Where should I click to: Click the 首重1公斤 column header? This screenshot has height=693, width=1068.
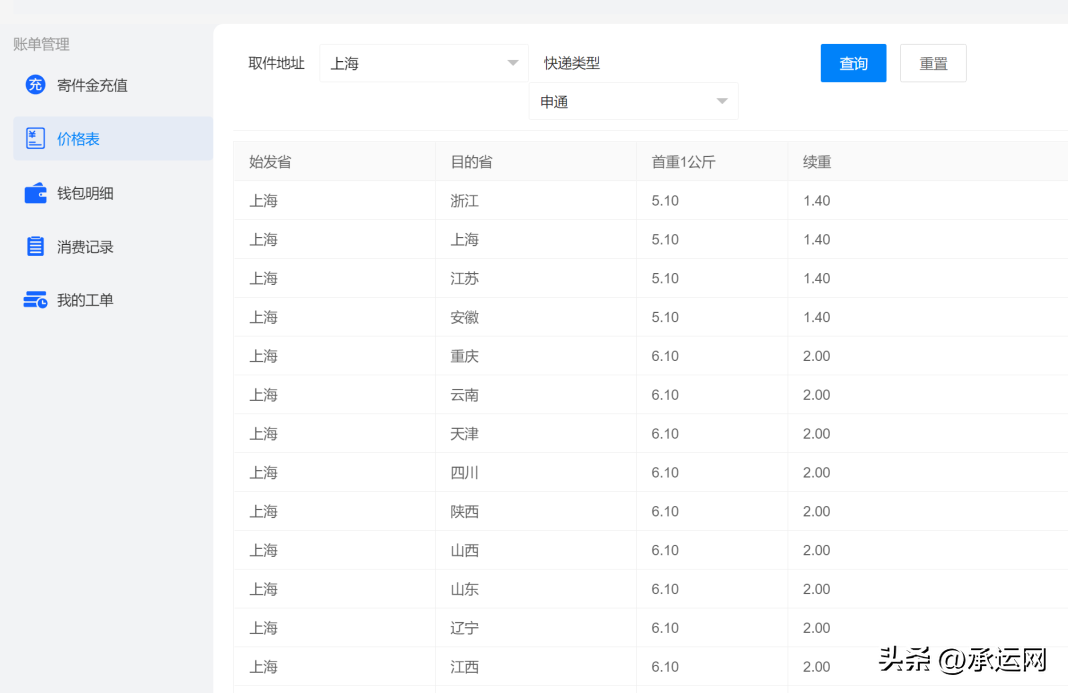click(683, 161)
